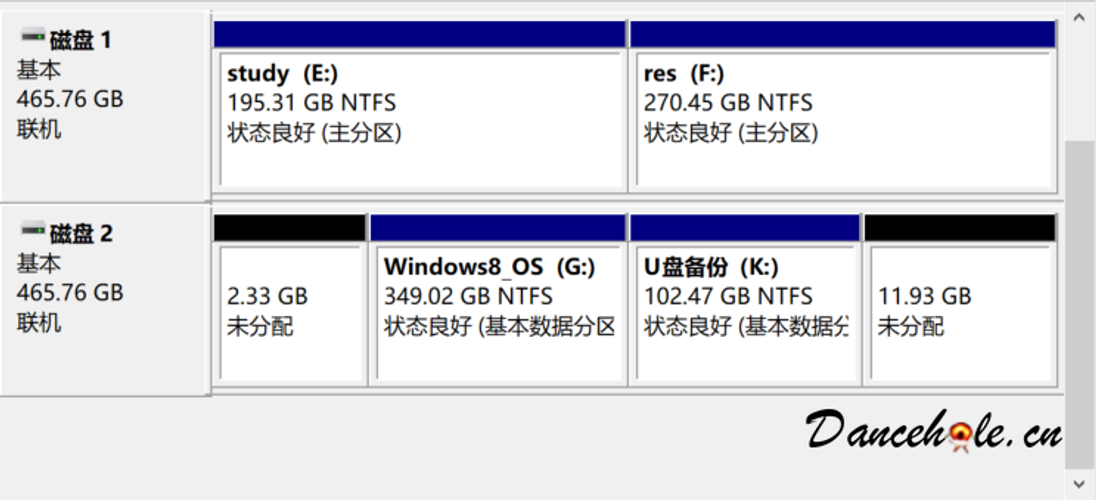Image resolution: width=1096 pixels, height=500 pixels.
Task: Click blue header bar above res (F:)
Action: (x=843, y=34)
